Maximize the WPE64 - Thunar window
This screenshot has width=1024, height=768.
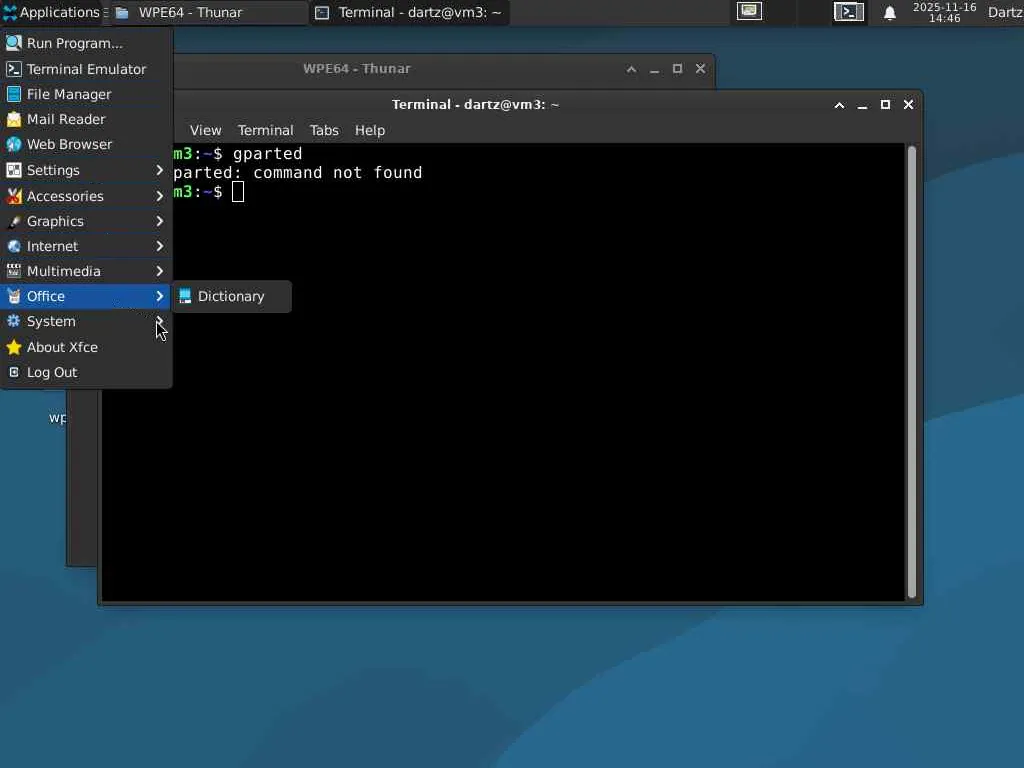[678, 69]
